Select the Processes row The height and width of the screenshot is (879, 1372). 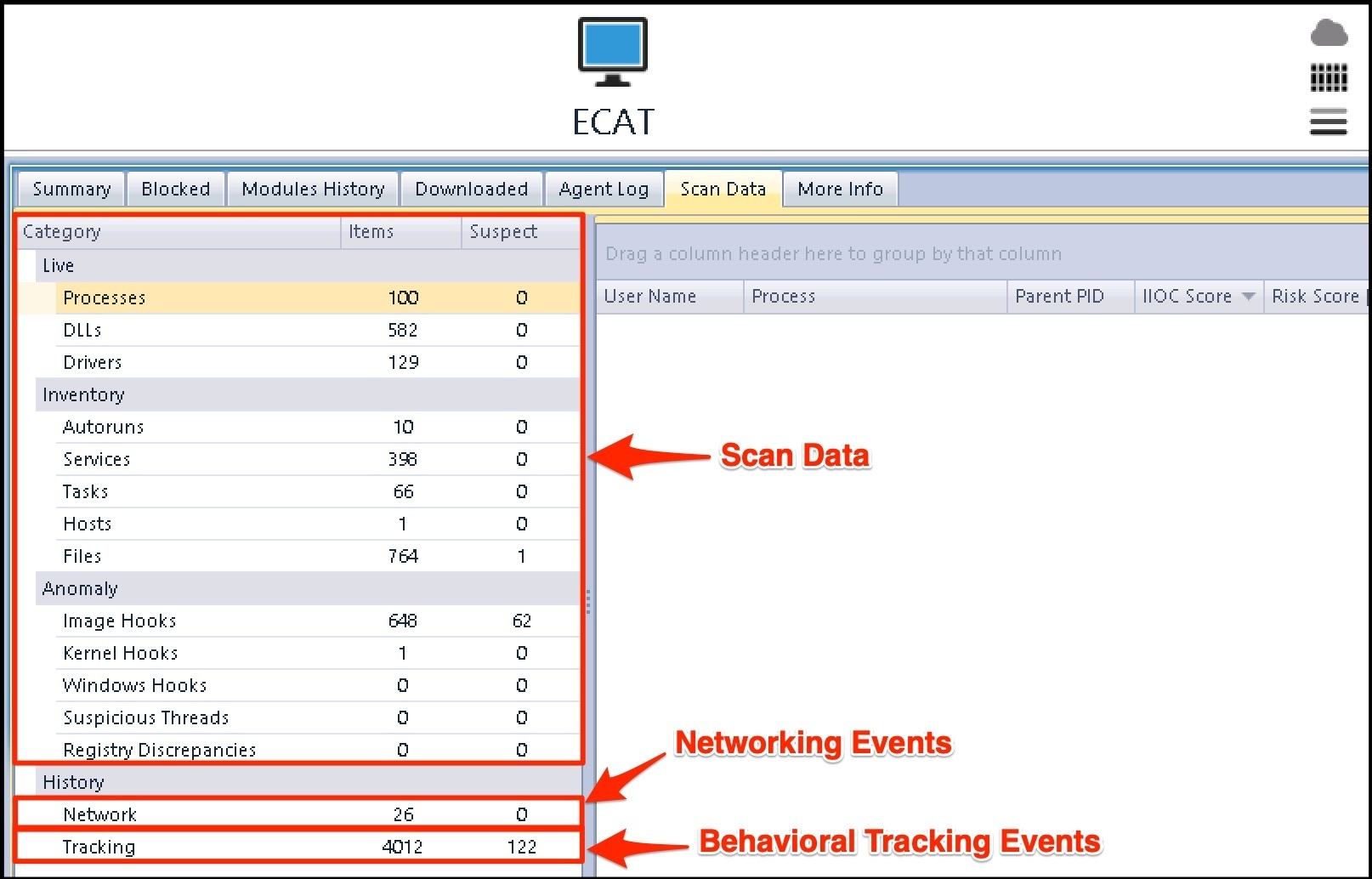tap(318, 298)
